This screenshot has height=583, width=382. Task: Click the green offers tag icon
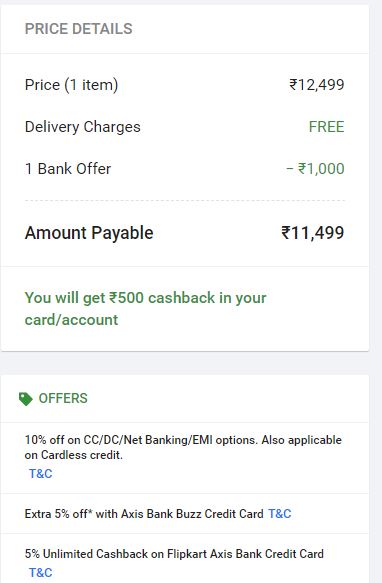coord(26,399)
